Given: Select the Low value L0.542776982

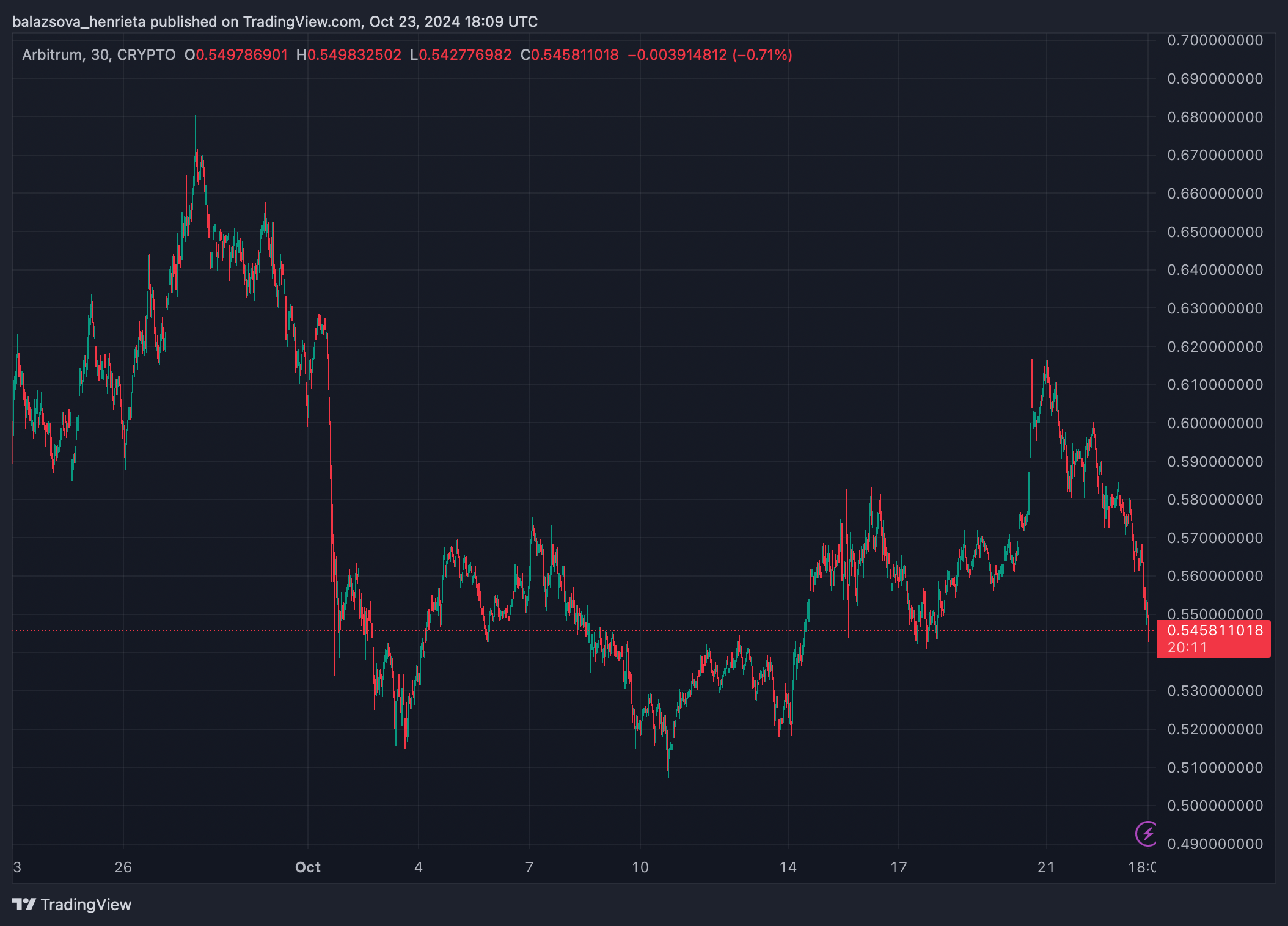Looking at the screenshot, I should tap(461, 55).
